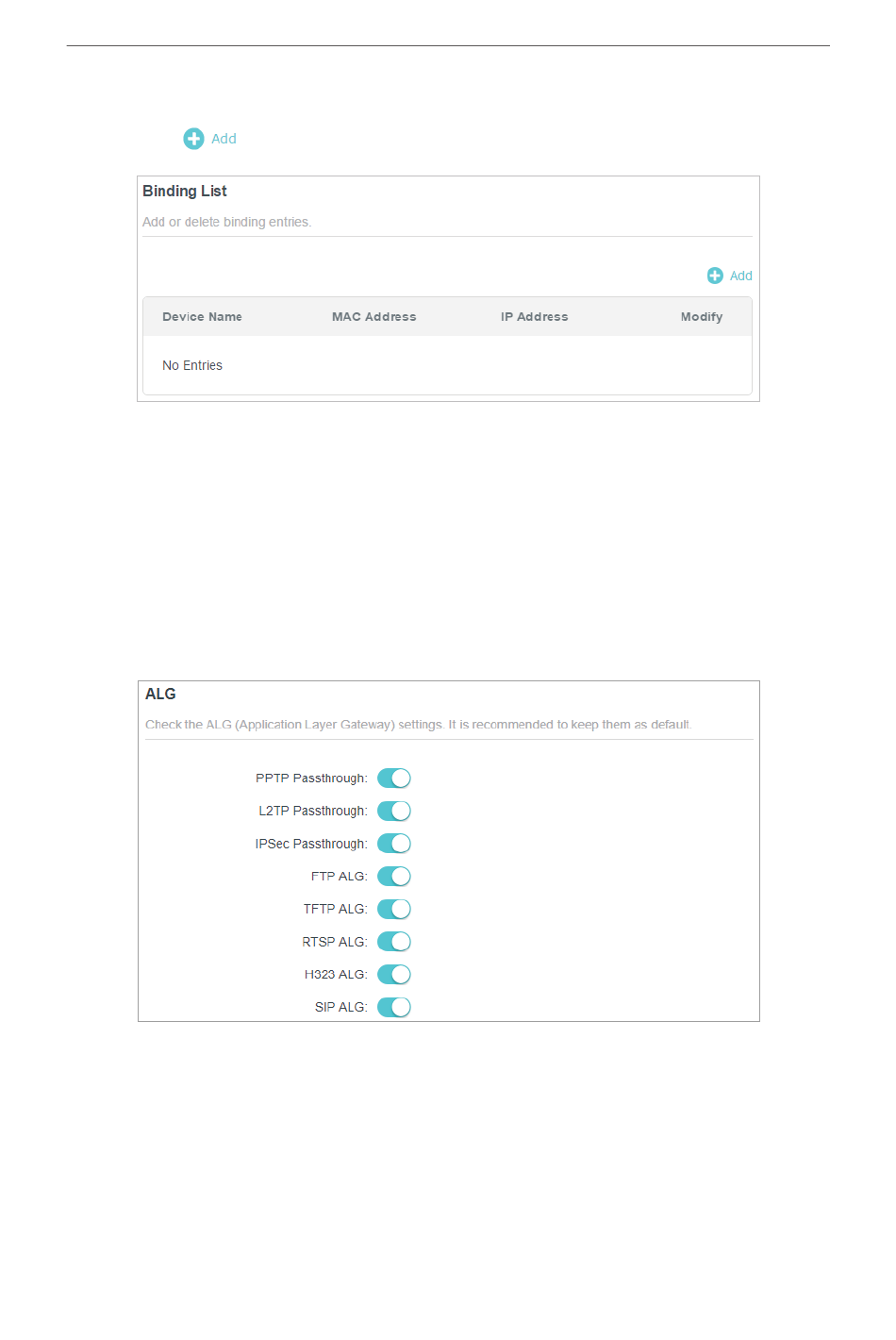Click the ALG section heading
Image resolution: width=896 pixels, height=1340 pixels.
tap(160, 694)
